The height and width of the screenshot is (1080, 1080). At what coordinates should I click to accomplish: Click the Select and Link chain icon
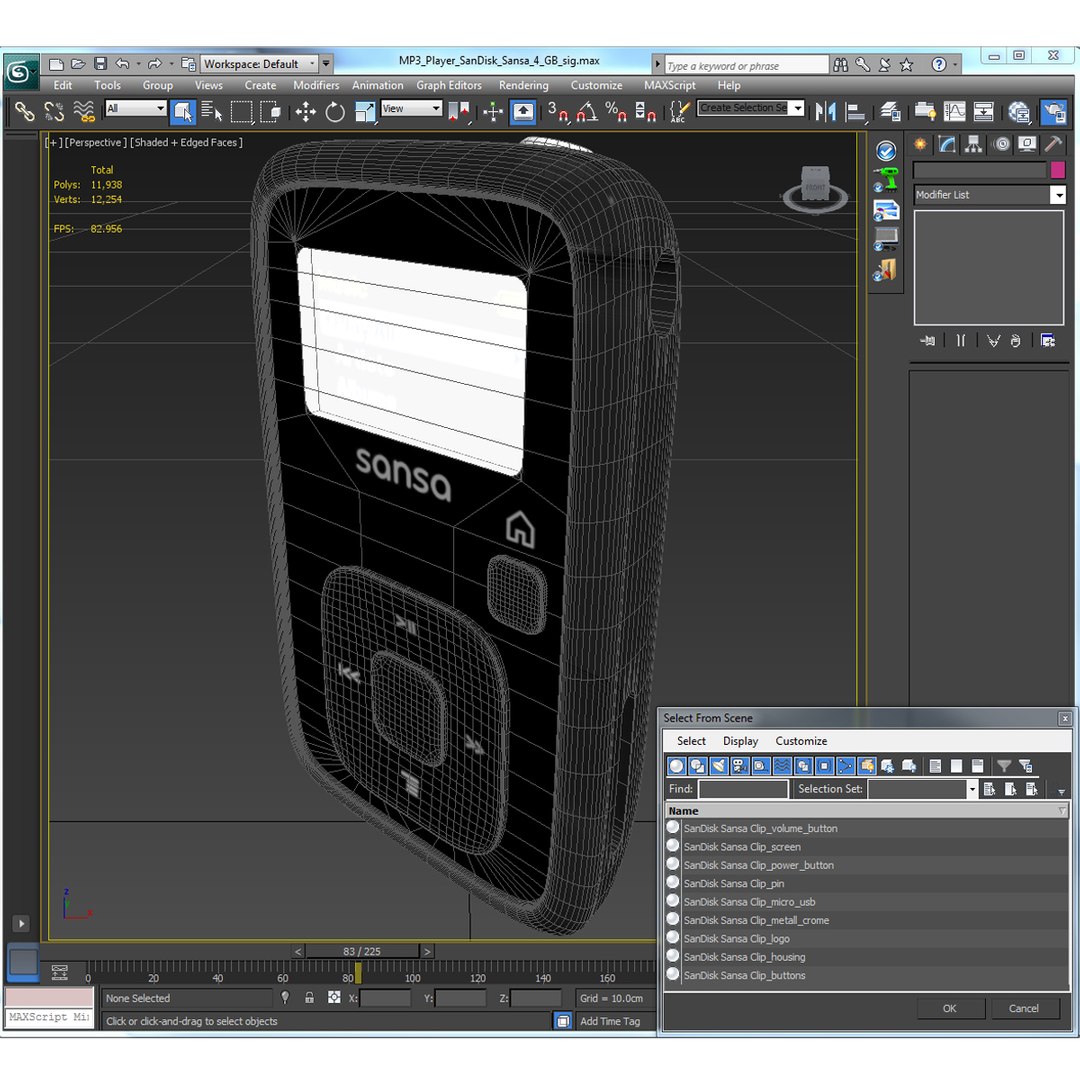25,112
